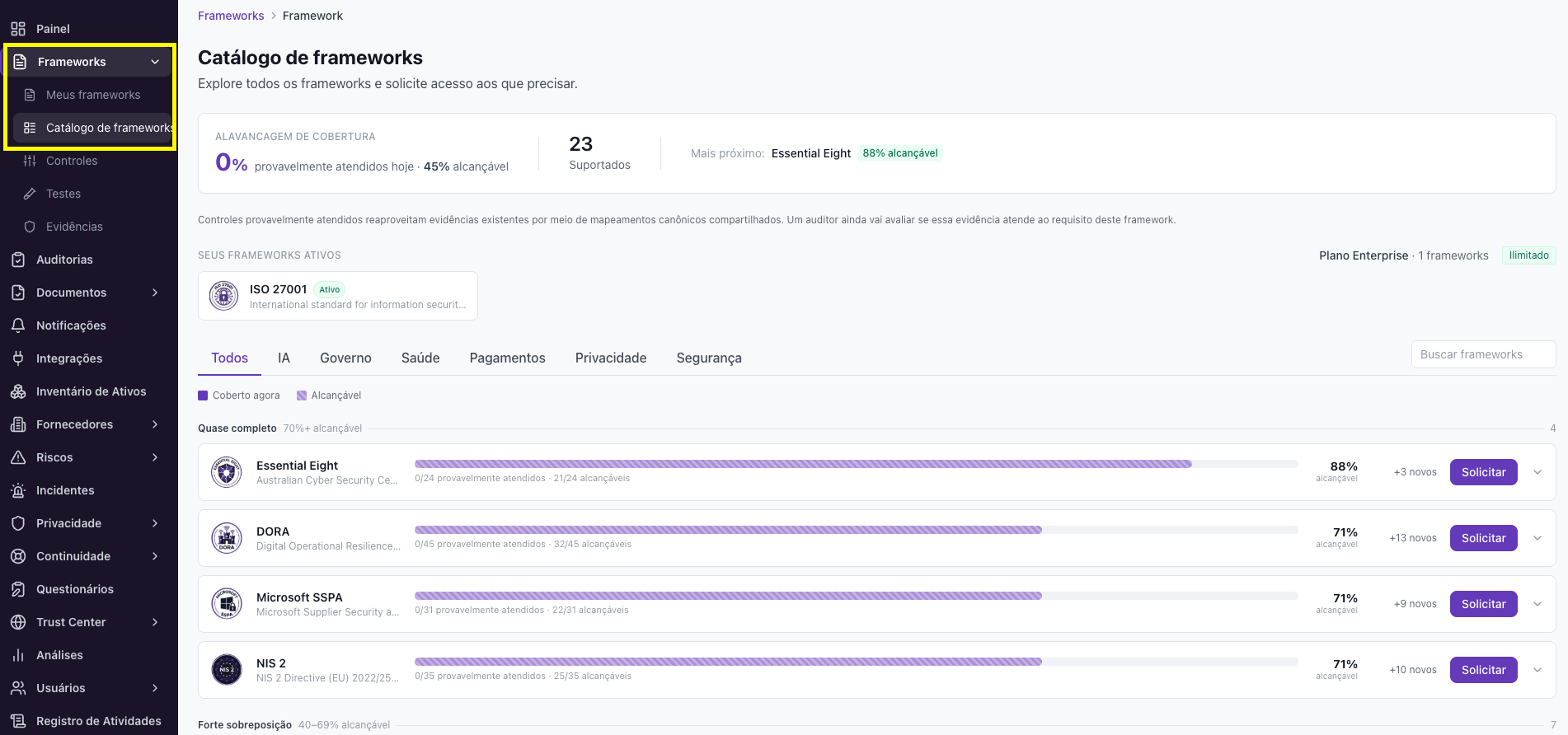Expand the Riscos submenu chevron
Image resolution: width=1568 pixels, height=735 pixels.
(155, 457)
